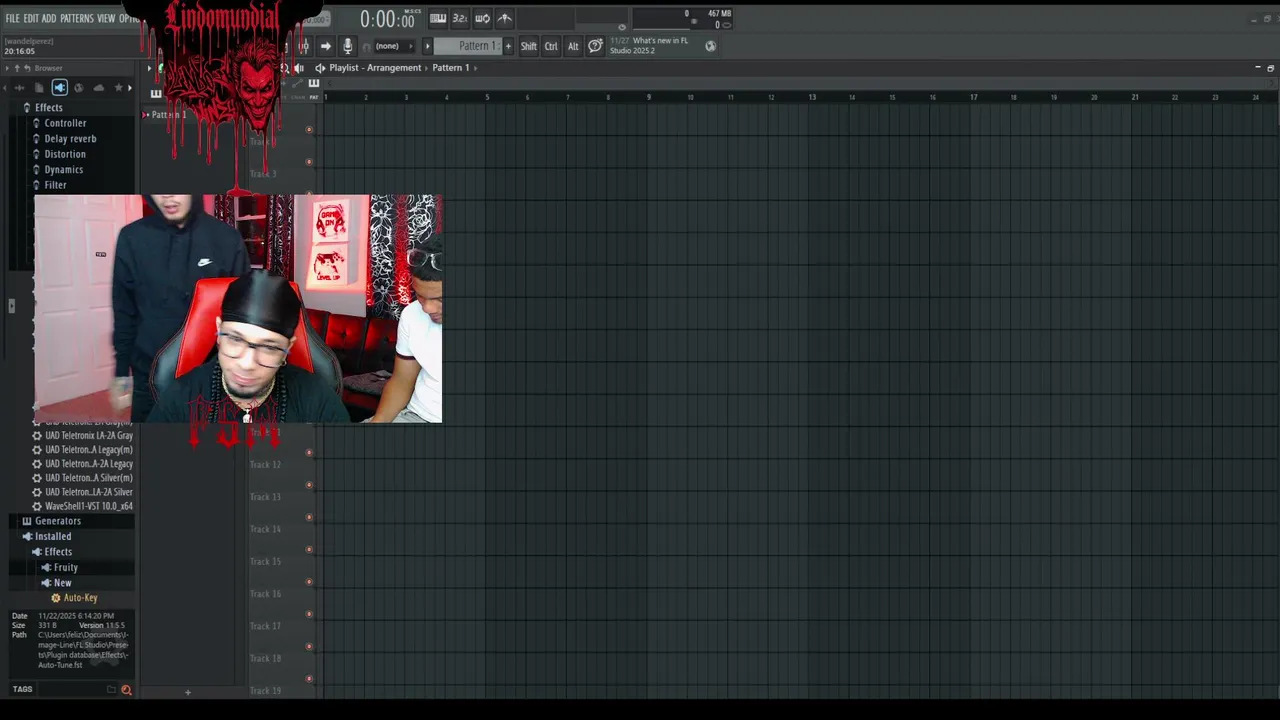Click the piano icon beside Generators

pos(27,521)
